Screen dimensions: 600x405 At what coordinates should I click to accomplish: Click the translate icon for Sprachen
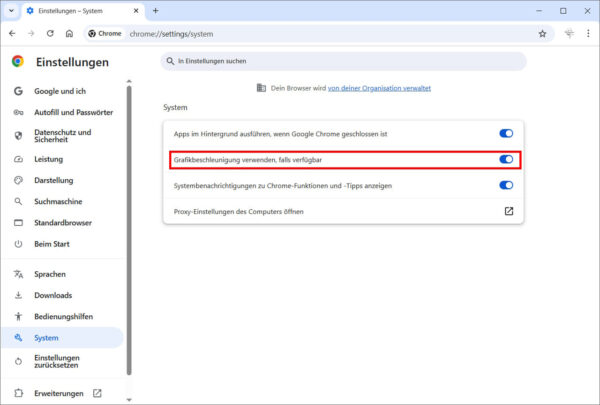tap(18, 274)
